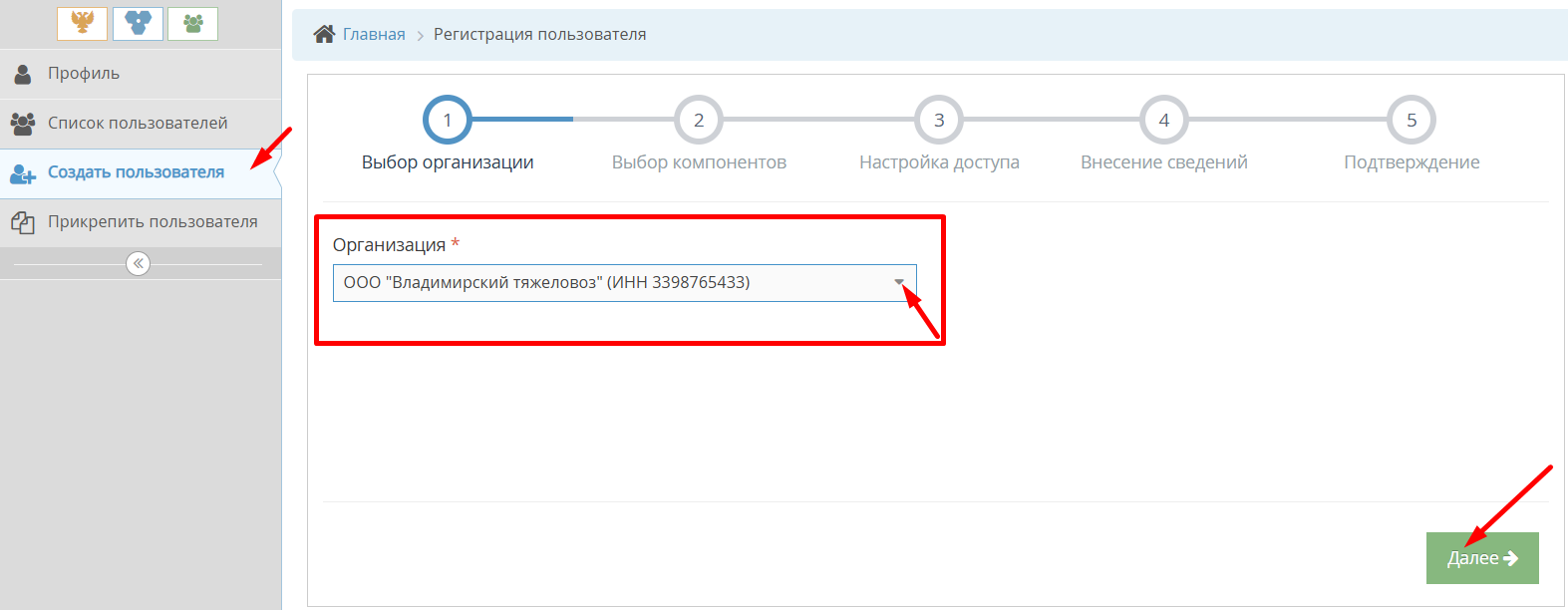This screenshot has height=610, width=1568.
Task: Click the blue hexagon cluster icon
Action: click(138, 23)
